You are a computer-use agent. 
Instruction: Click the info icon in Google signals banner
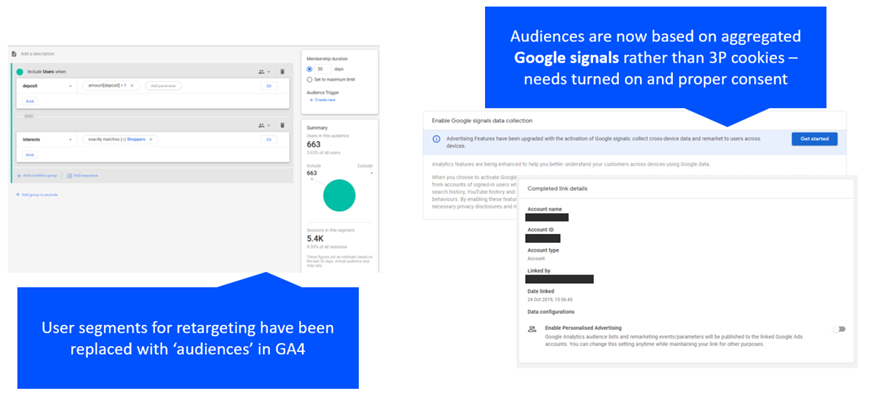436,139
